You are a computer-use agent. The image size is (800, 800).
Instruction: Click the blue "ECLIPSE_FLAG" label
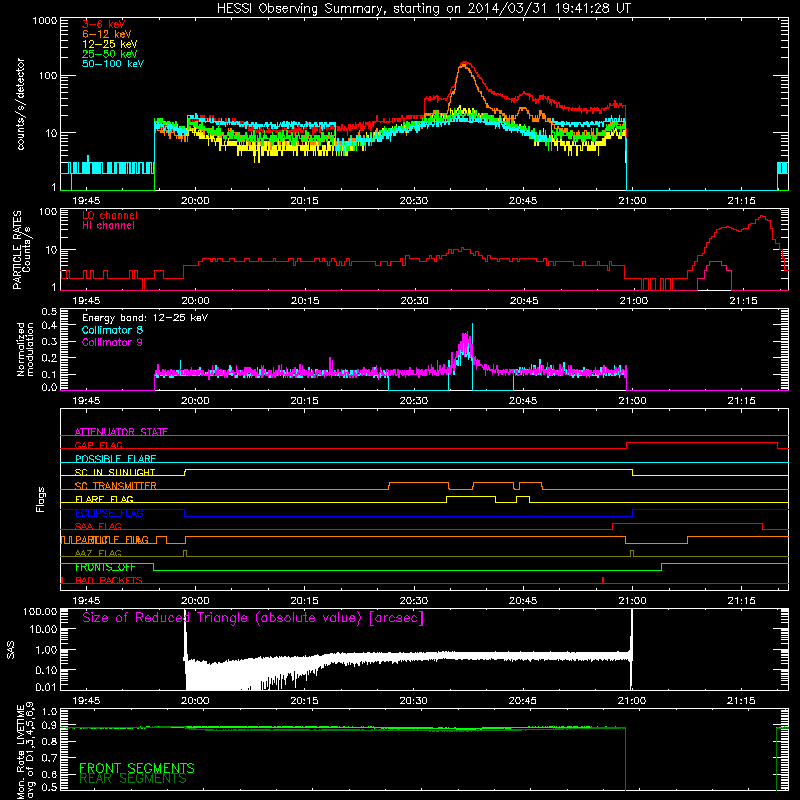click(x=109, y=513)
